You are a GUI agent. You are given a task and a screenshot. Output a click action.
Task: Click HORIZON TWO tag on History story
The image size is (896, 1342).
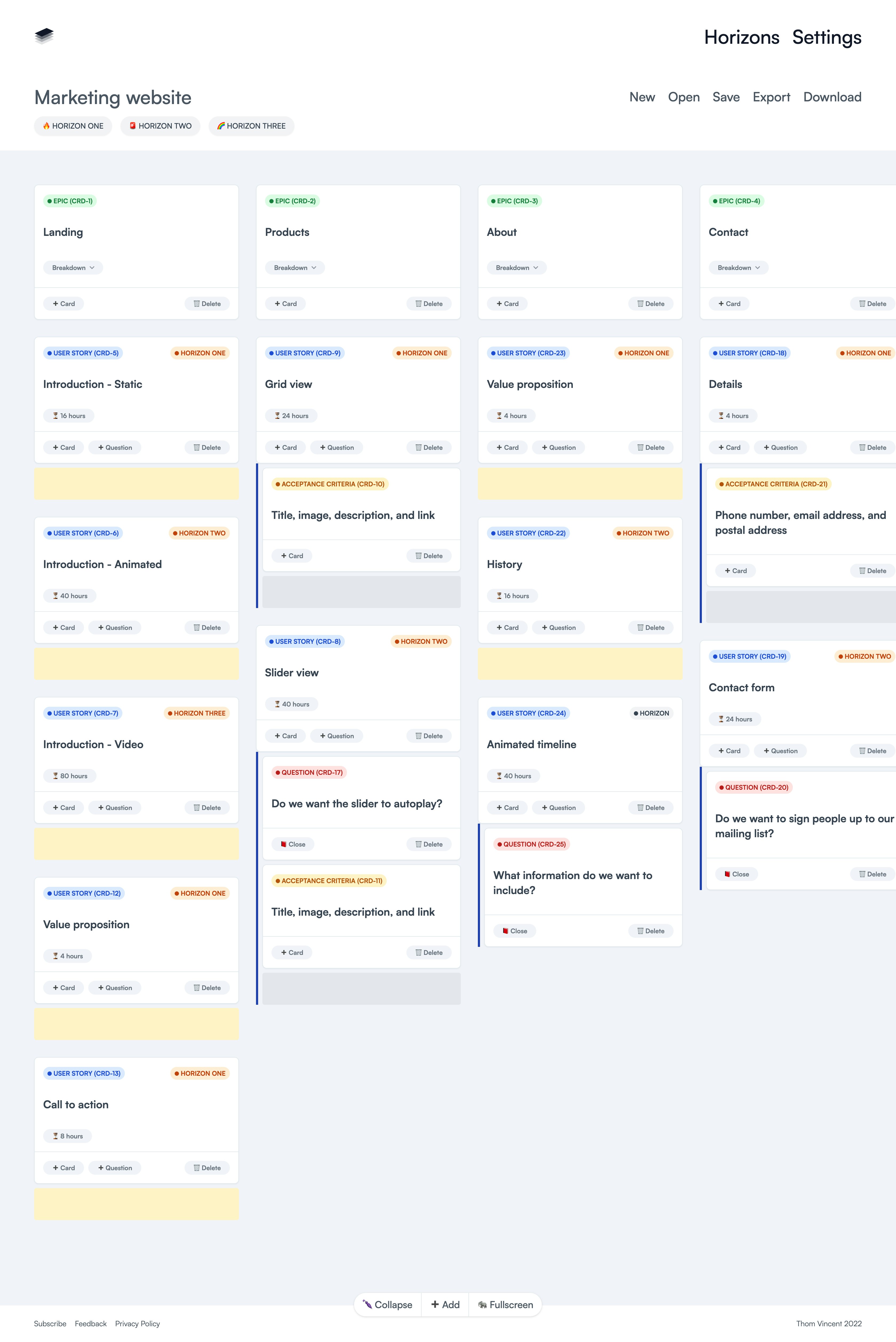point(643,533)
